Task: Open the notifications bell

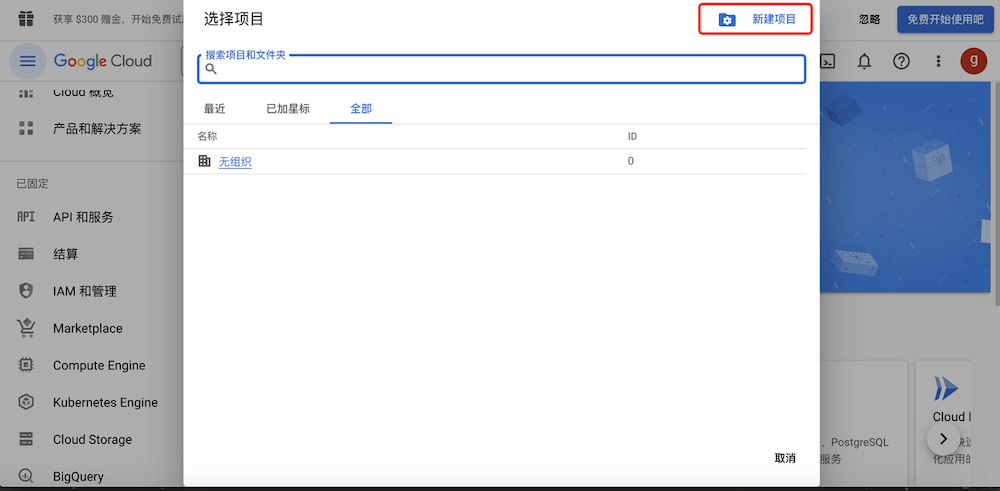Action: tap(864, 61)
